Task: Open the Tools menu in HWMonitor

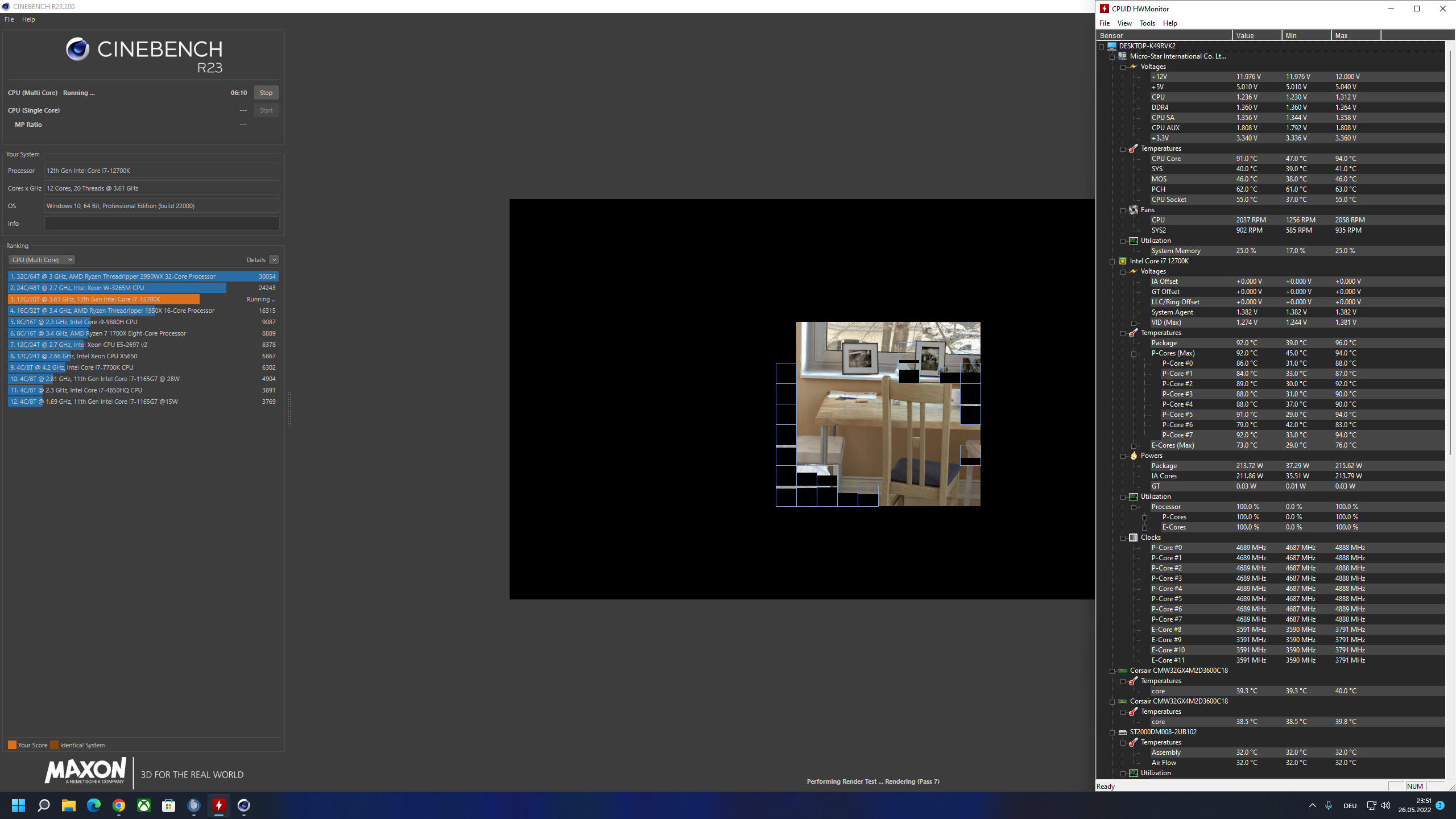Action: 1147,23
